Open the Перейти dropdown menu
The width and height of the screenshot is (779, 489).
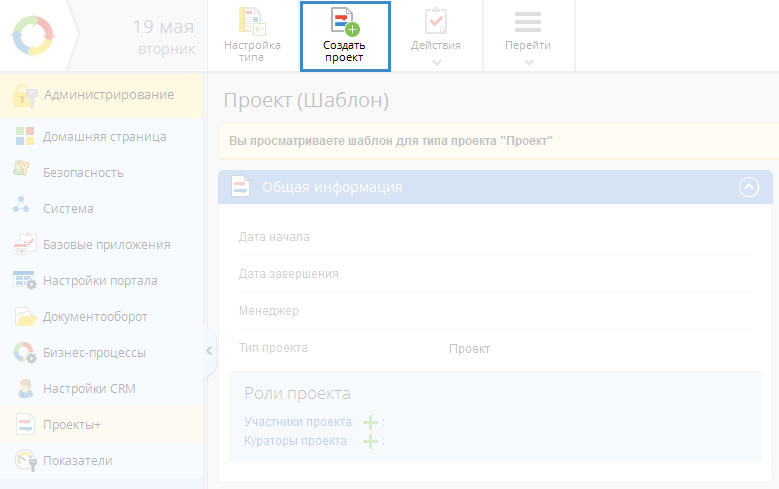pos(528,38)
